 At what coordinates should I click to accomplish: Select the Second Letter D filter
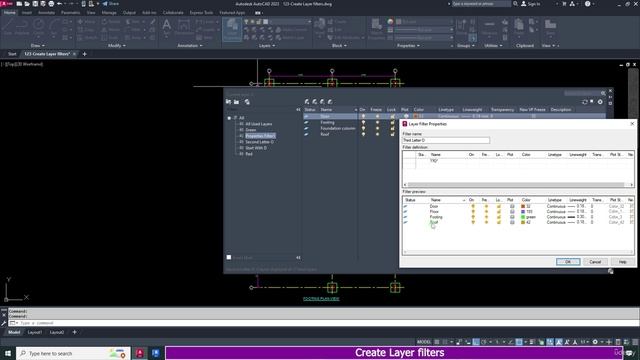coord(259,142)
